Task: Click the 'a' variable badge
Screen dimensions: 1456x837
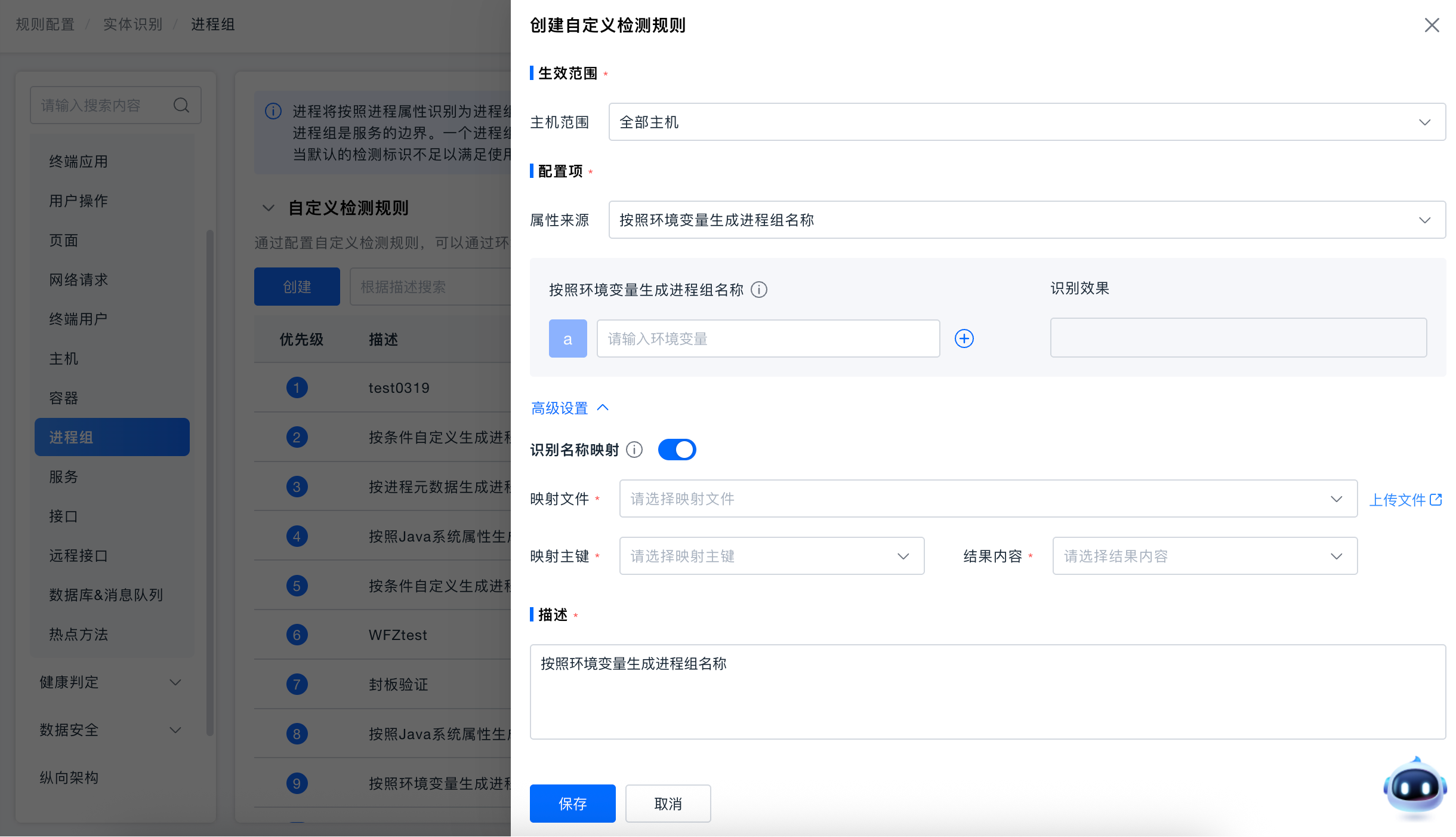Action: [x=567, y=339]
